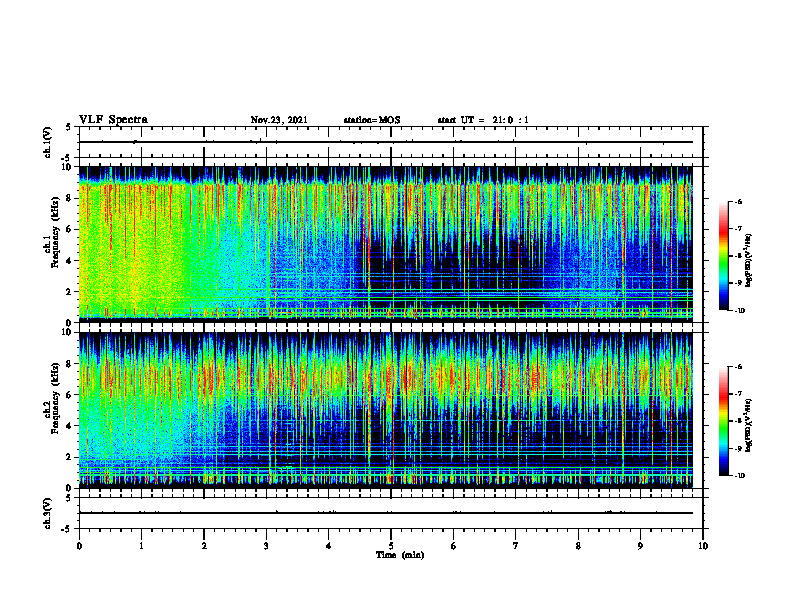This screenshot has width=792, height=612.
Task: Click the "Time (min)" x-axis label
Action: pos(400,555)
